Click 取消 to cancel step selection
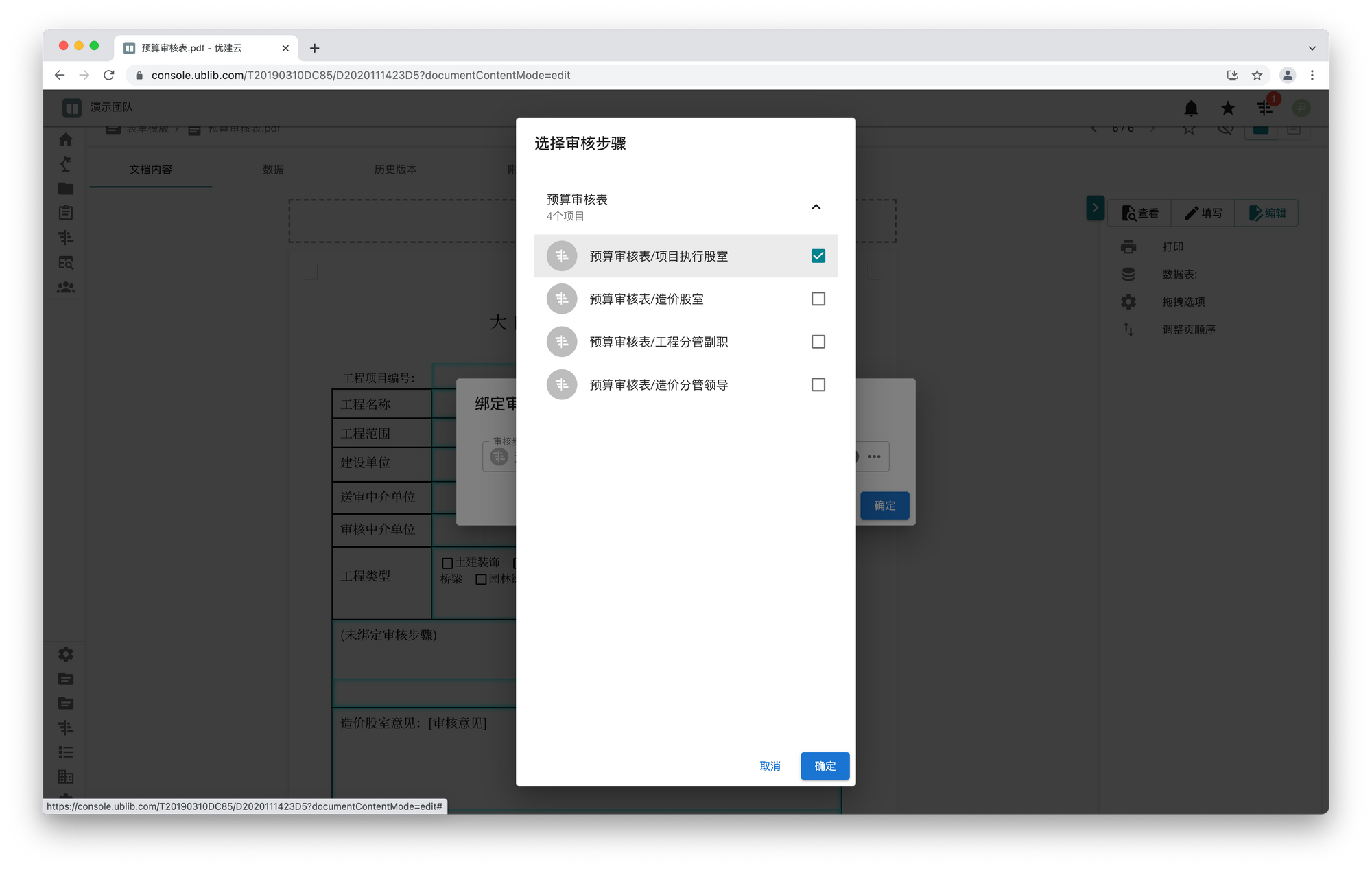Screen dimensions: 1372x871 click(x=770, y=766)
